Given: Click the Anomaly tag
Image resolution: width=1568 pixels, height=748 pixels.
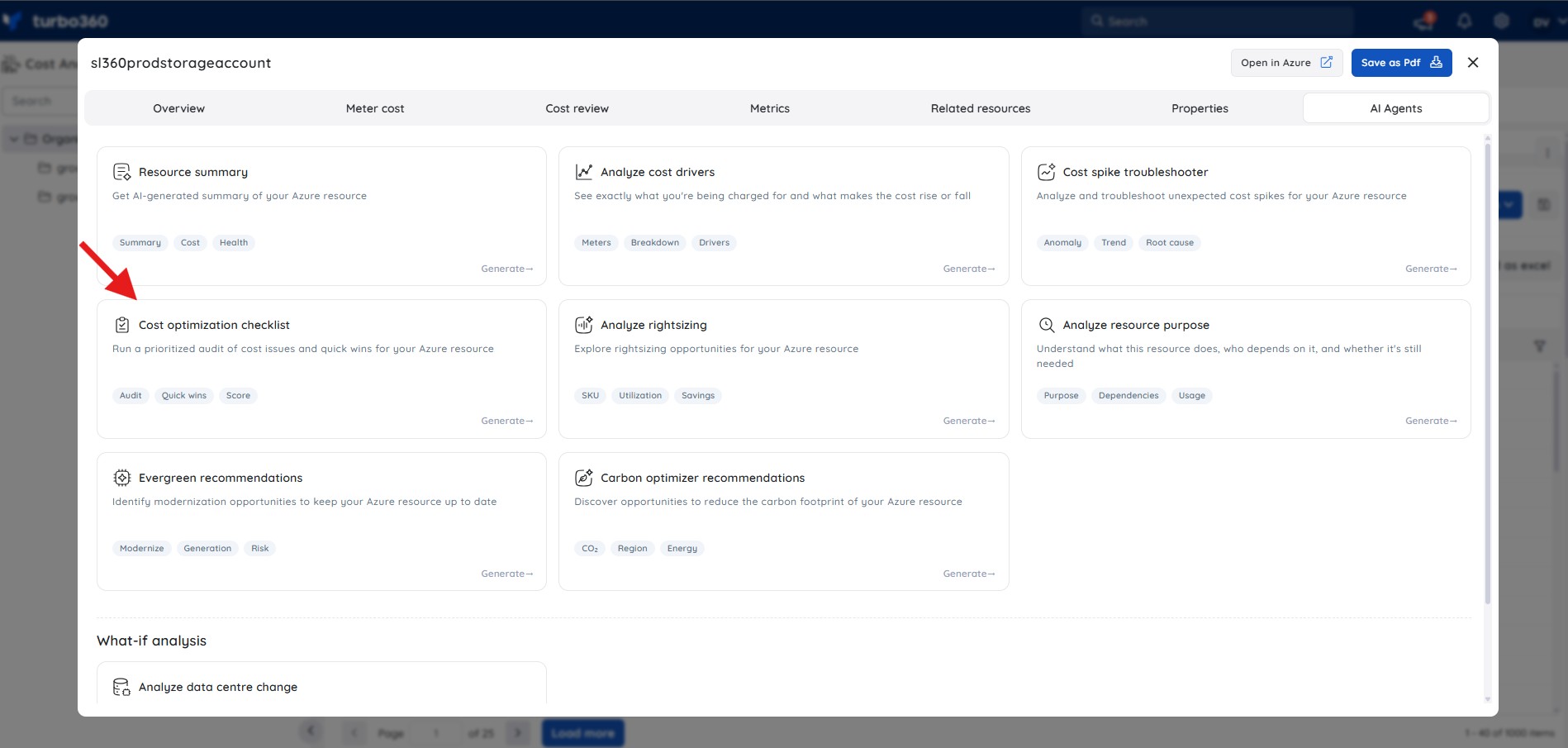Looking at the screenshot, I should click(x=1062, y=242).
